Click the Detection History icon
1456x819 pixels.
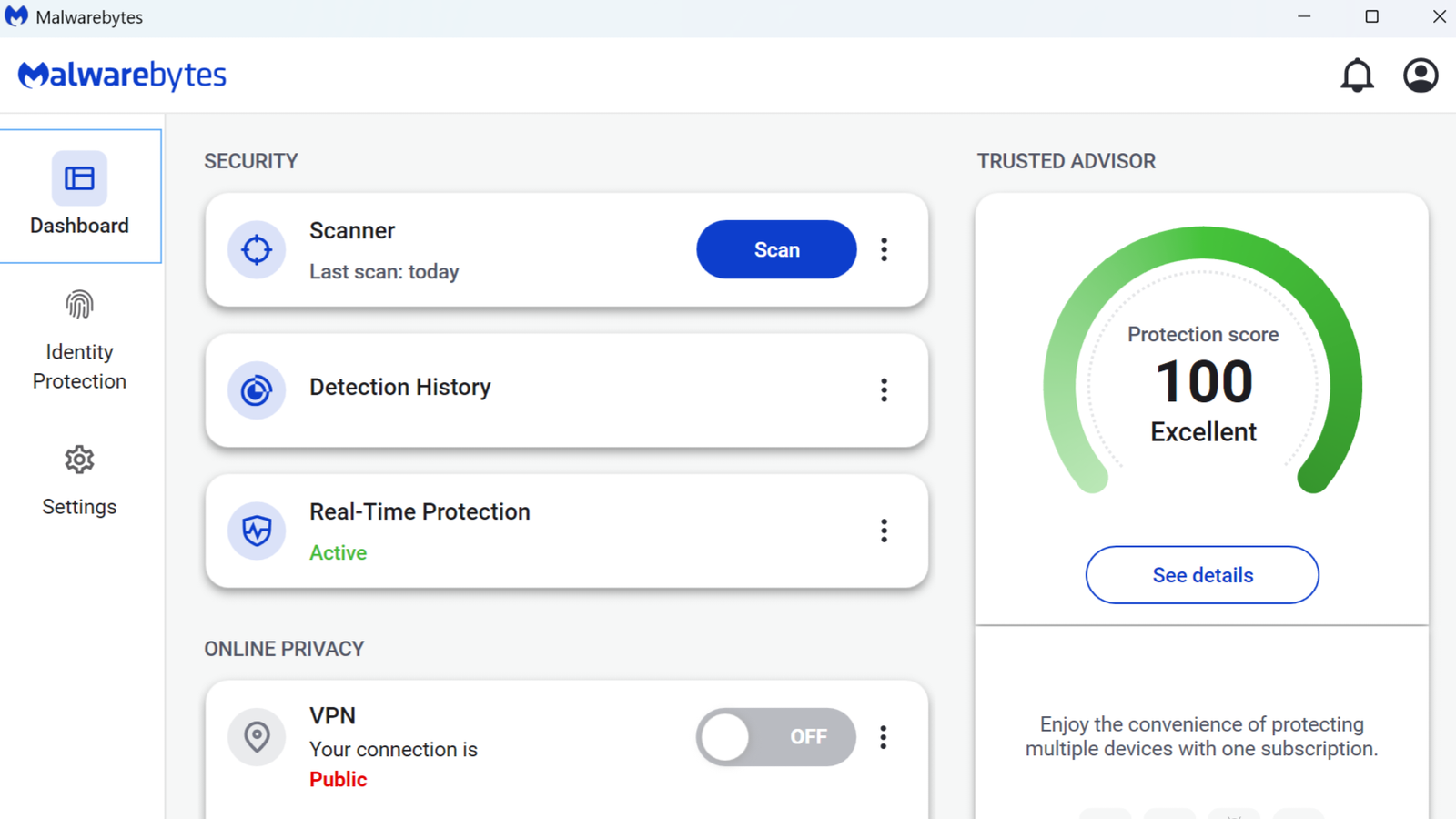pyautogui.click(x=257, y=390)
